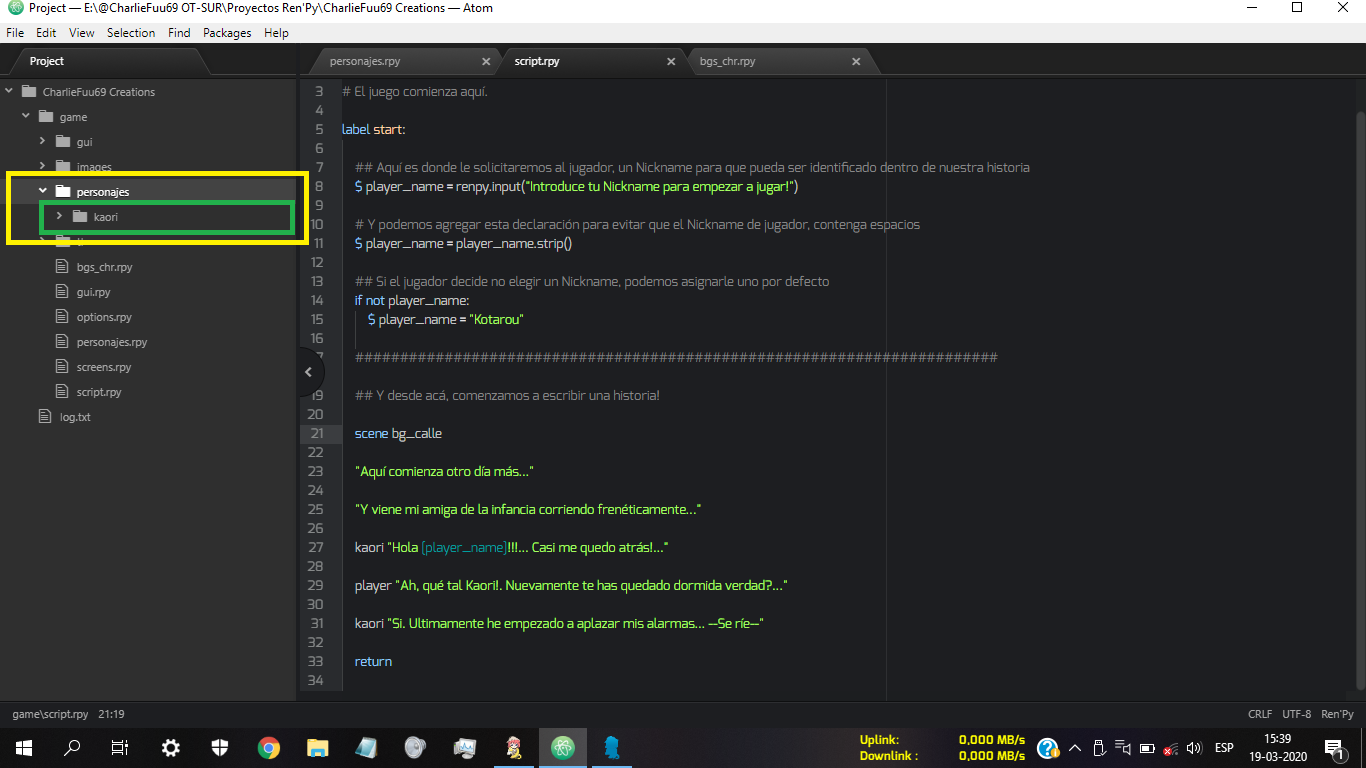
Task: Click the CRLF line ending selector
Action: pos(1260,714)
